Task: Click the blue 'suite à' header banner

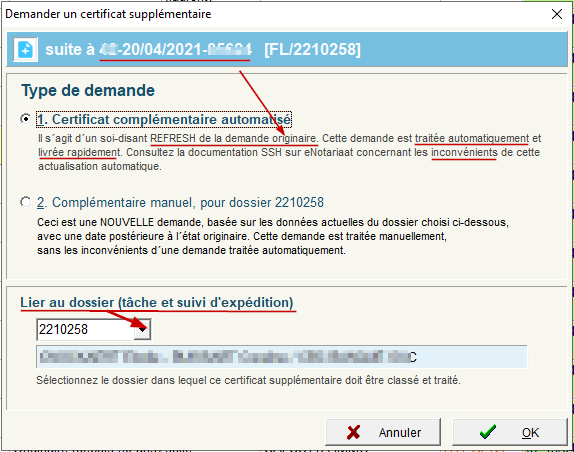Action: 287,49
